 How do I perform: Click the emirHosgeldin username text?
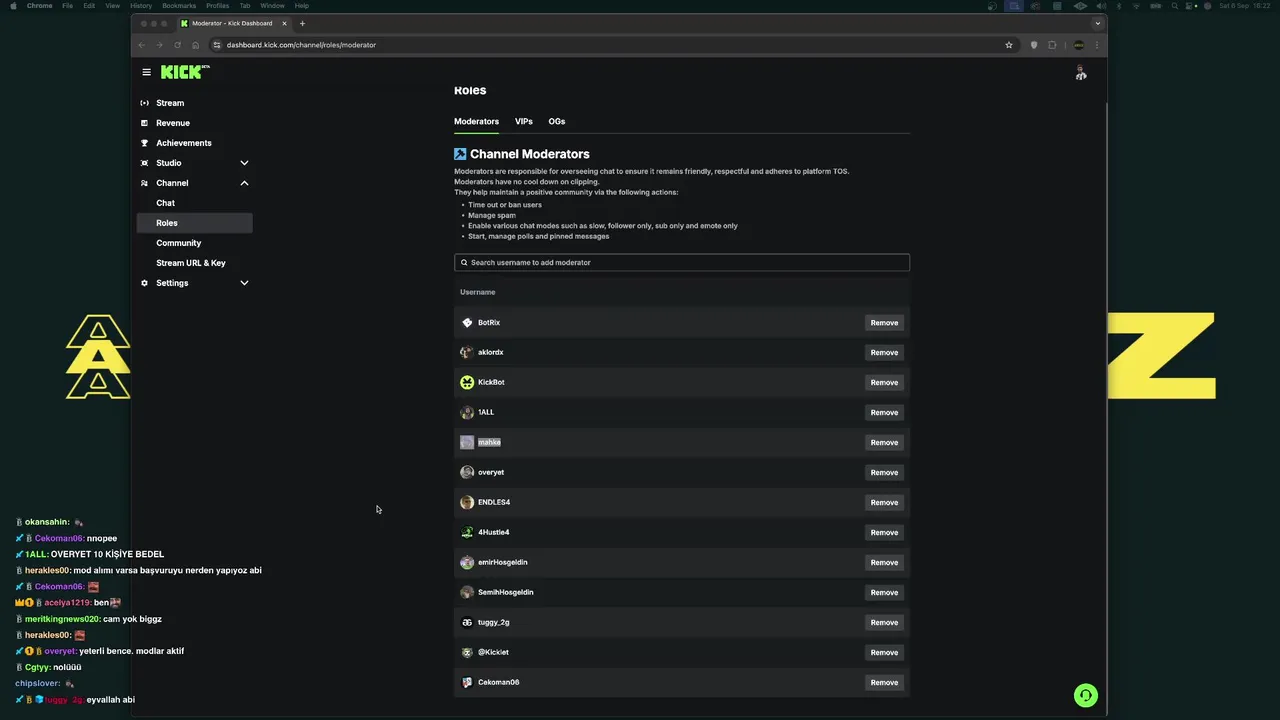point(503,563)
